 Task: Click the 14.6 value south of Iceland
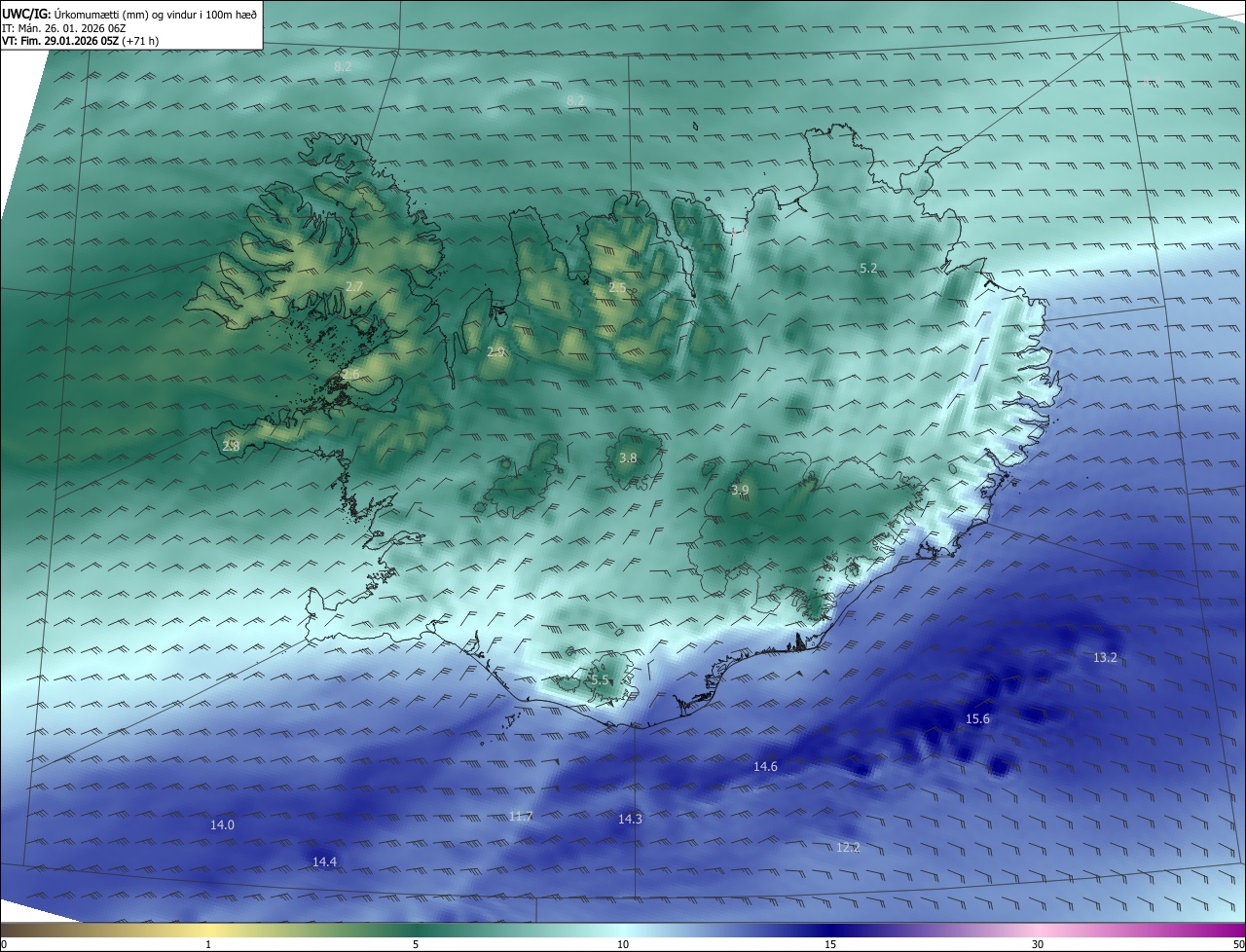(765, 767)
